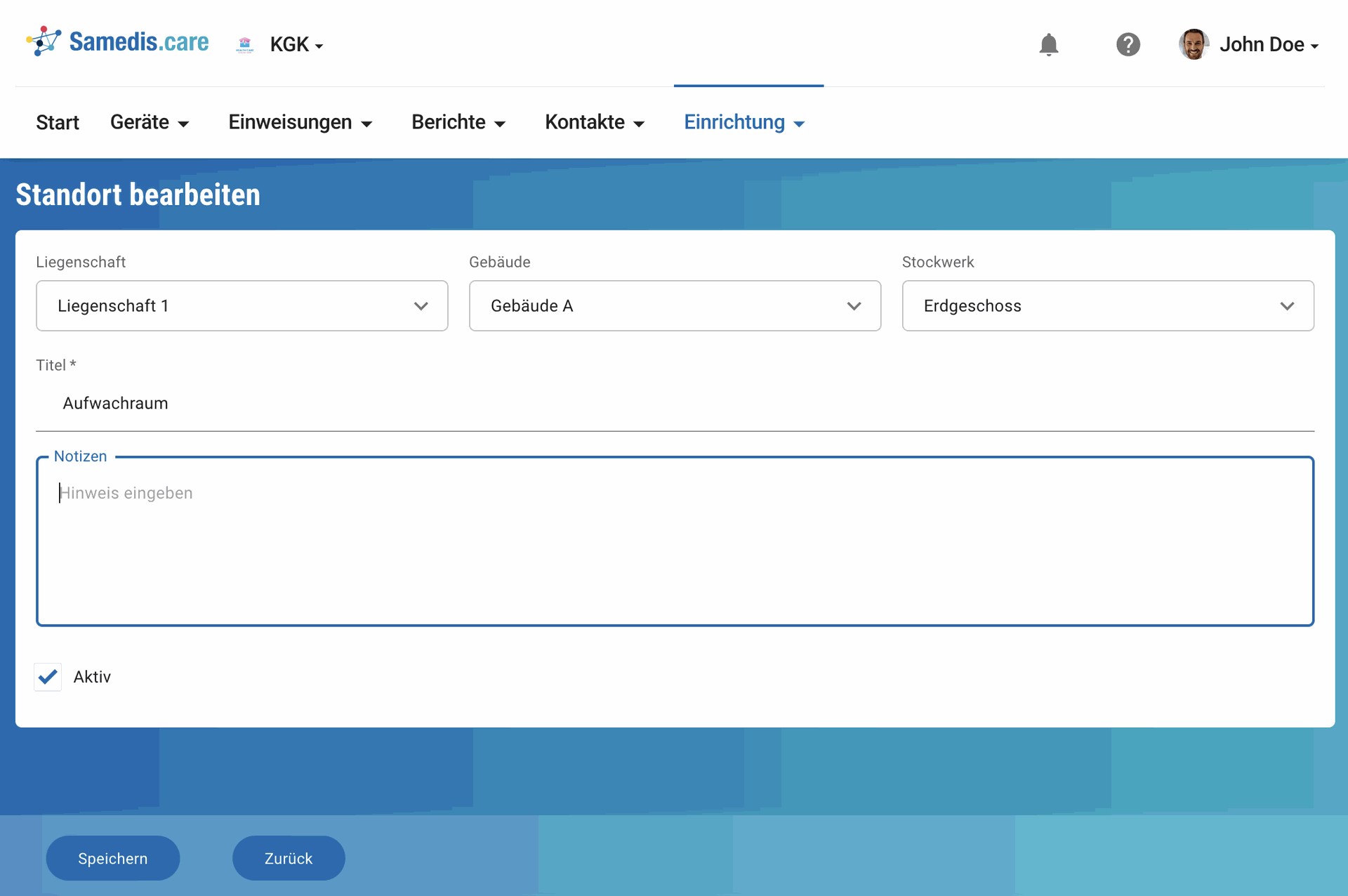Click the Standort bearbeiten heading

tap(138, 195)
